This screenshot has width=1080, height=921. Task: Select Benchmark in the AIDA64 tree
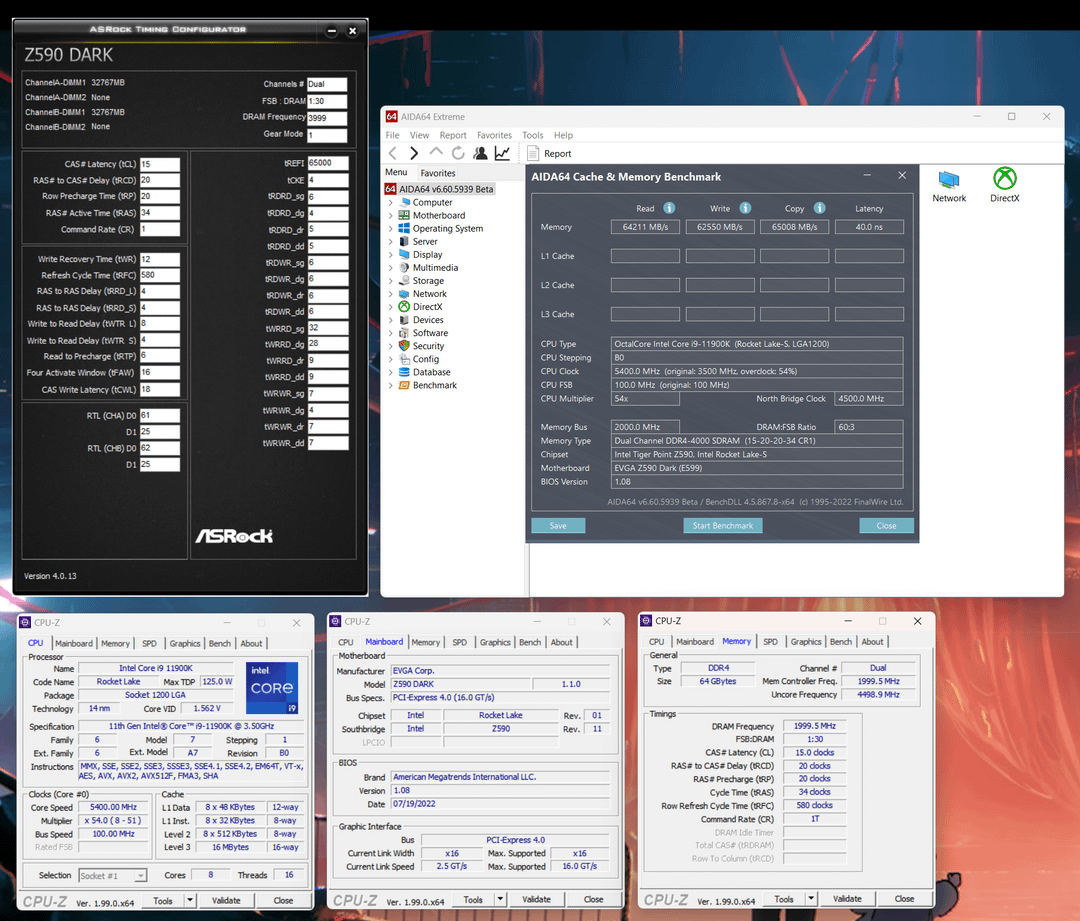point(435,386)
